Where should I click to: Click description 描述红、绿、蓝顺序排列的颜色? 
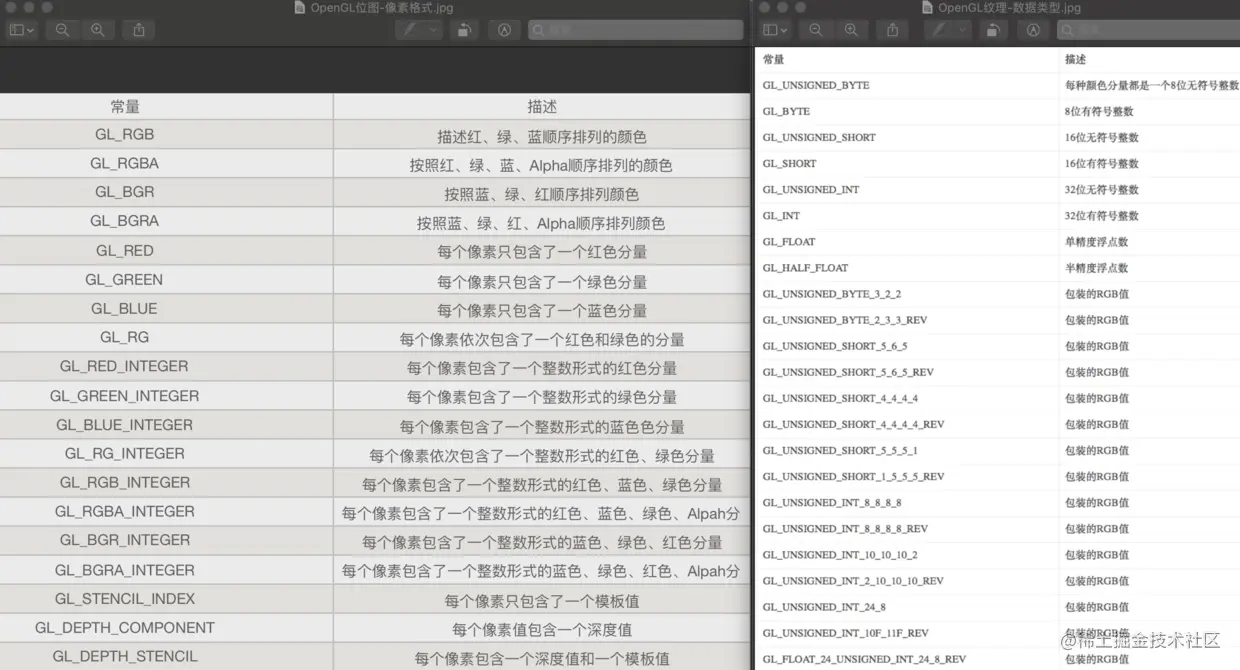pos(542,137)
